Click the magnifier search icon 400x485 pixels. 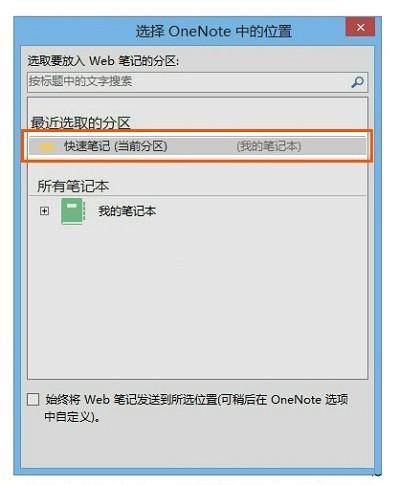pos(357,82)
